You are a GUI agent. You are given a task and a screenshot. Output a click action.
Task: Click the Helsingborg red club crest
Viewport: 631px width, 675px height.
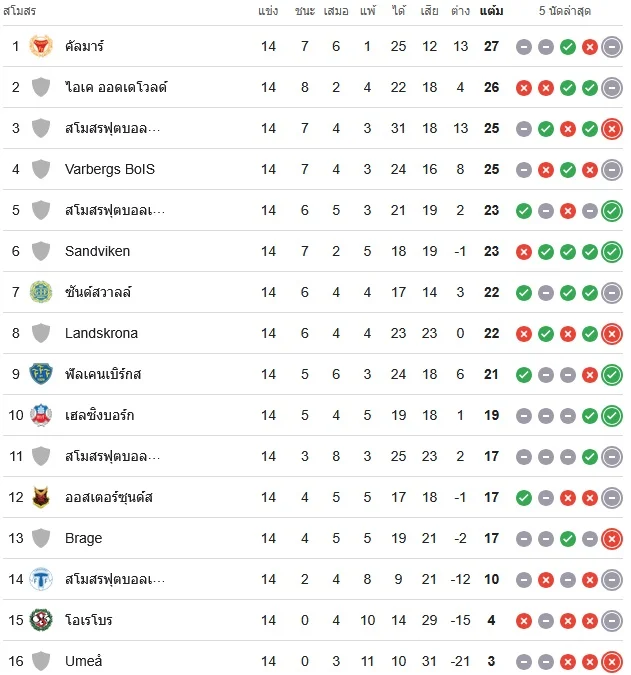click(41, 415)
